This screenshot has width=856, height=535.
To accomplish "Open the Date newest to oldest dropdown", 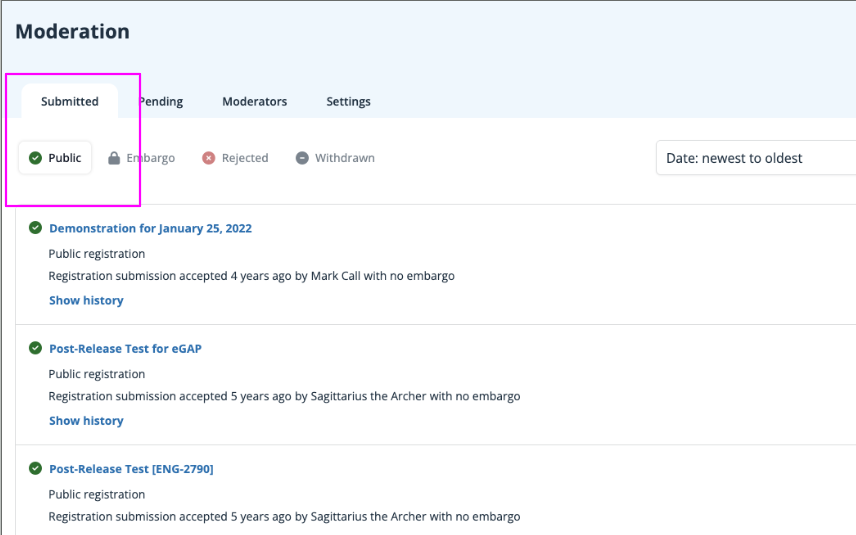I will [756, 158].
